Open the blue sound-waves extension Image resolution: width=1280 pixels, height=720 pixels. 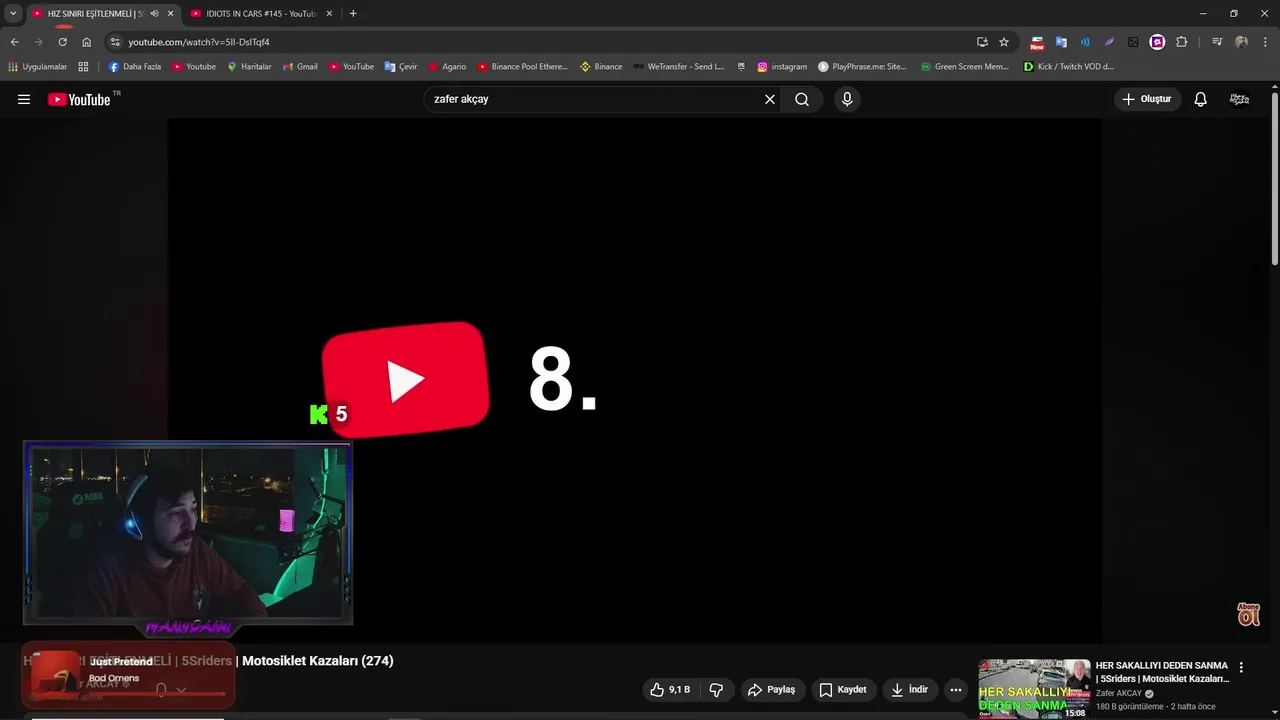coord(1085,42)
